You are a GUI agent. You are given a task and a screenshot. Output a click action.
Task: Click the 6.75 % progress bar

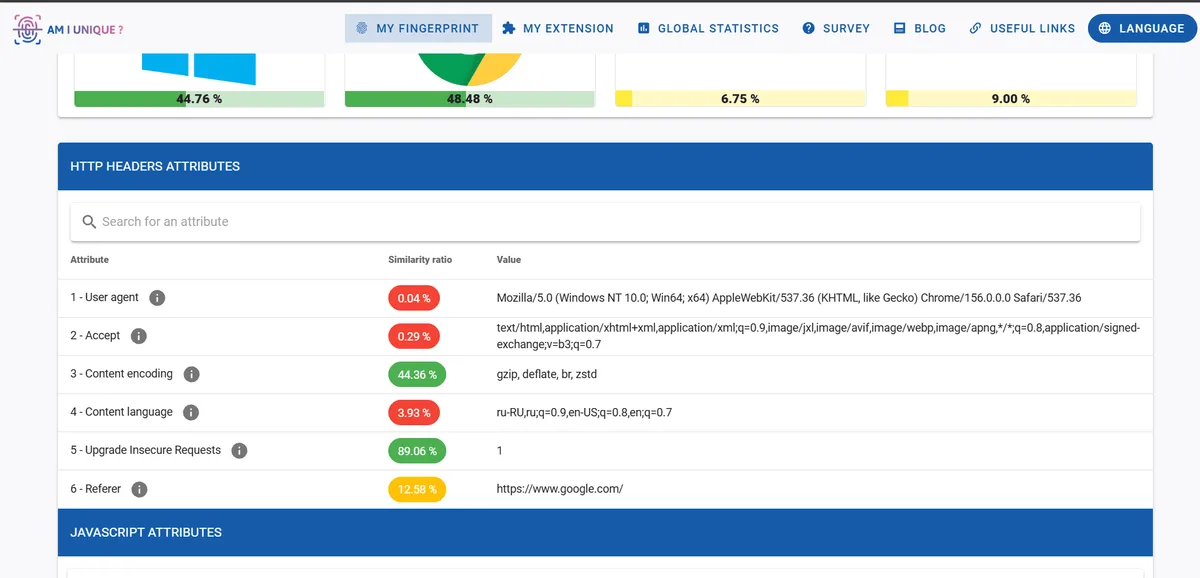point(740,99)
